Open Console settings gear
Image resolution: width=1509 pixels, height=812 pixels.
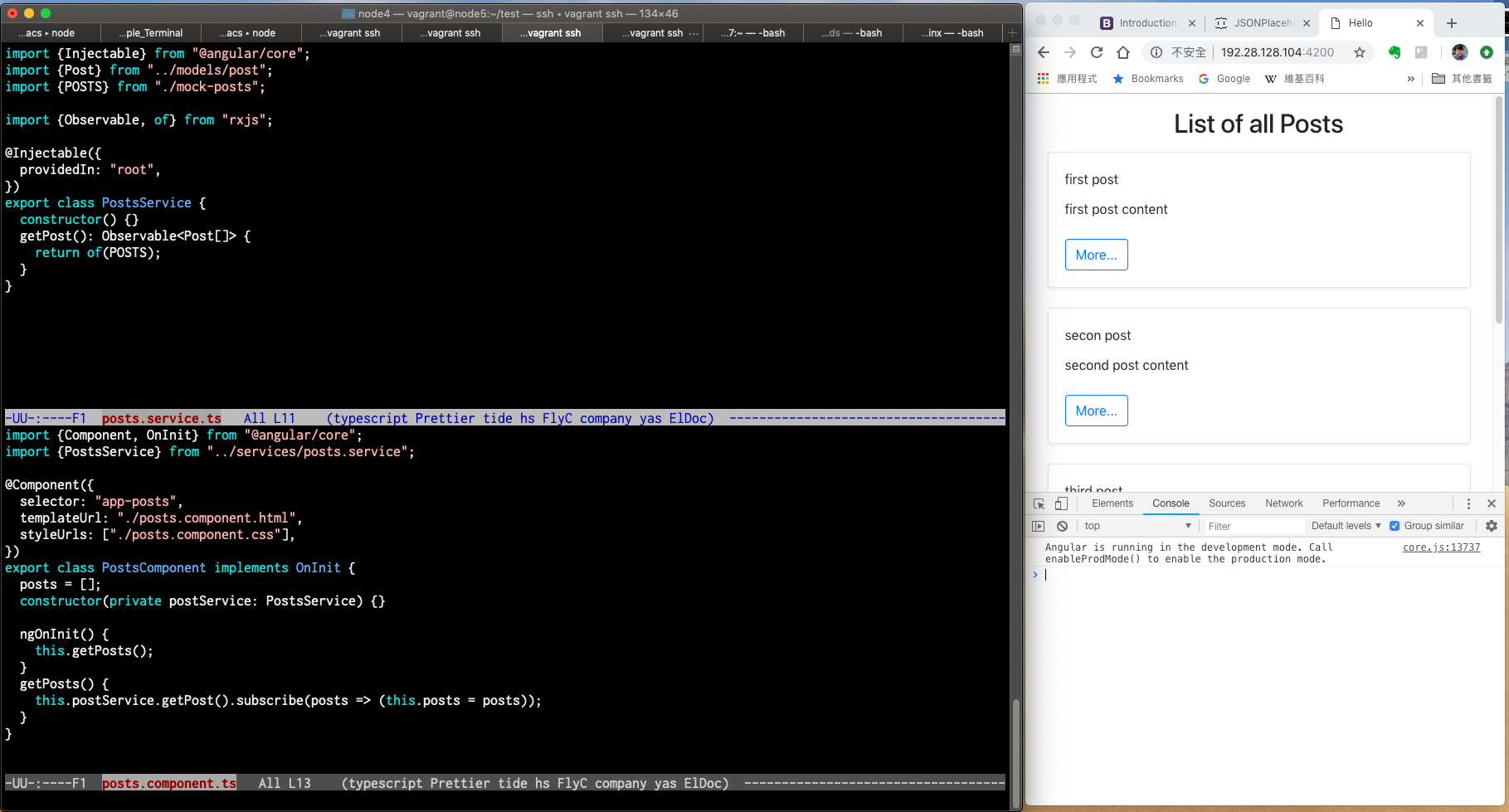pyautogui.click(x=1492, y=526)
